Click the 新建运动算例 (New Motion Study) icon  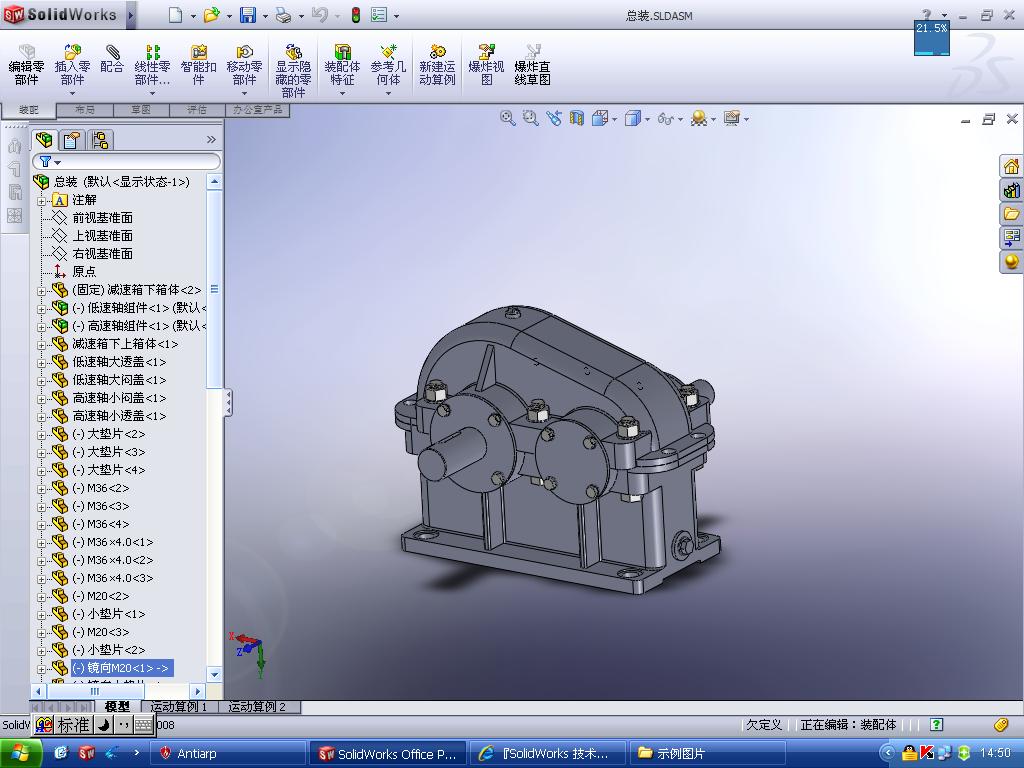point(437,65)
